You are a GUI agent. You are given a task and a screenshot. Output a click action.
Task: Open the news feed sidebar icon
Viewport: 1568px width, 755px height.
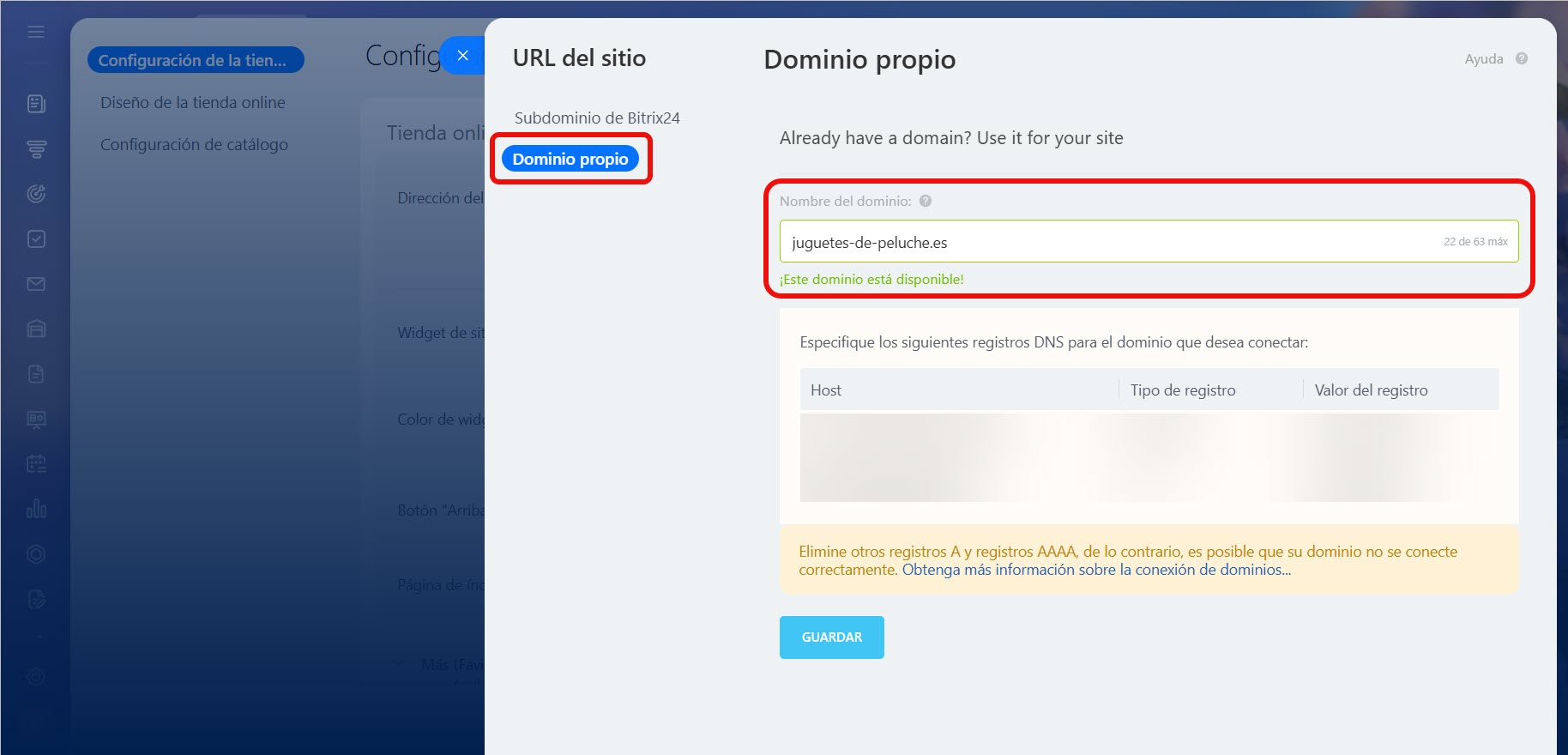tap(36, 104)
